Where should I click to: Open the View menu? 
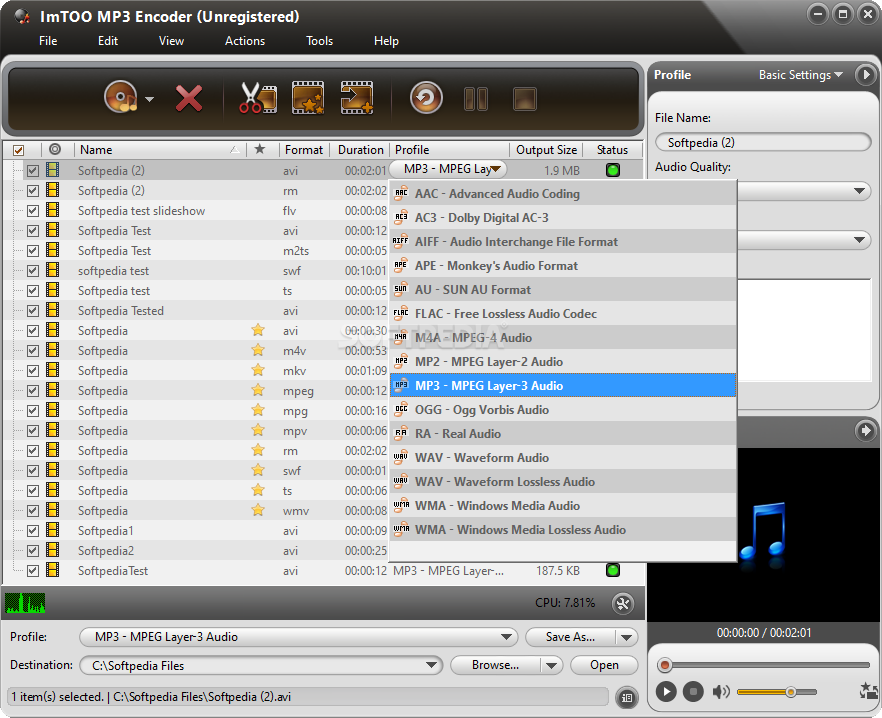[x=171, y=41]
